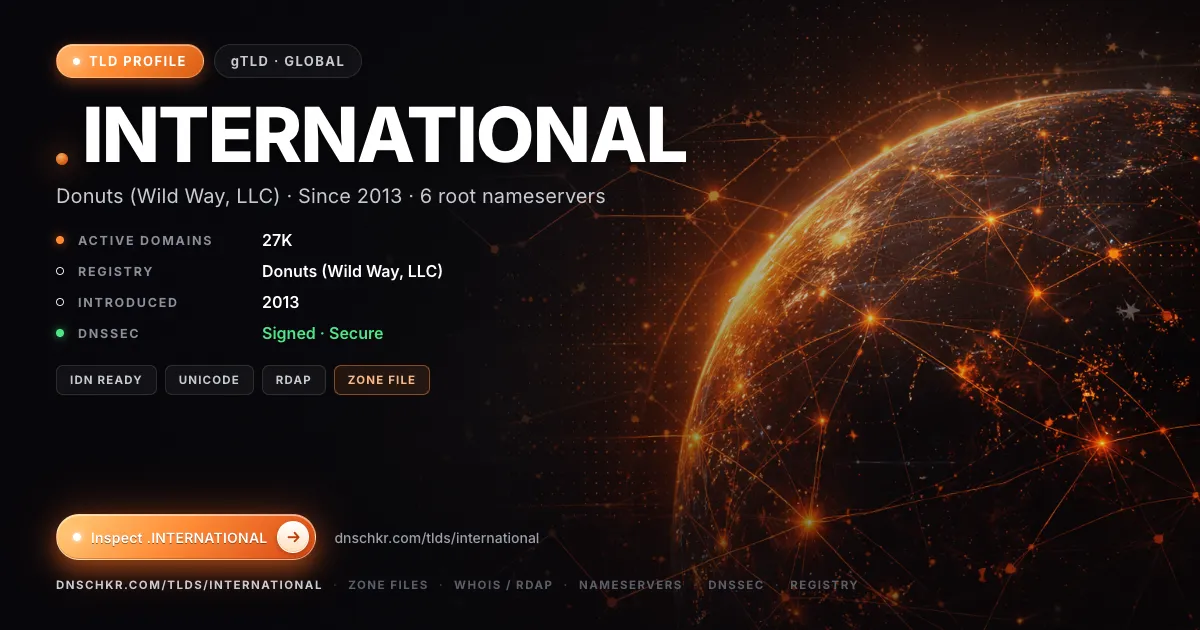Viewport: 1200px width, 630px height.
Task: Click the Inspect .INTERNATIONAL button
Action: pyautogui.click(x=186, y=537)
